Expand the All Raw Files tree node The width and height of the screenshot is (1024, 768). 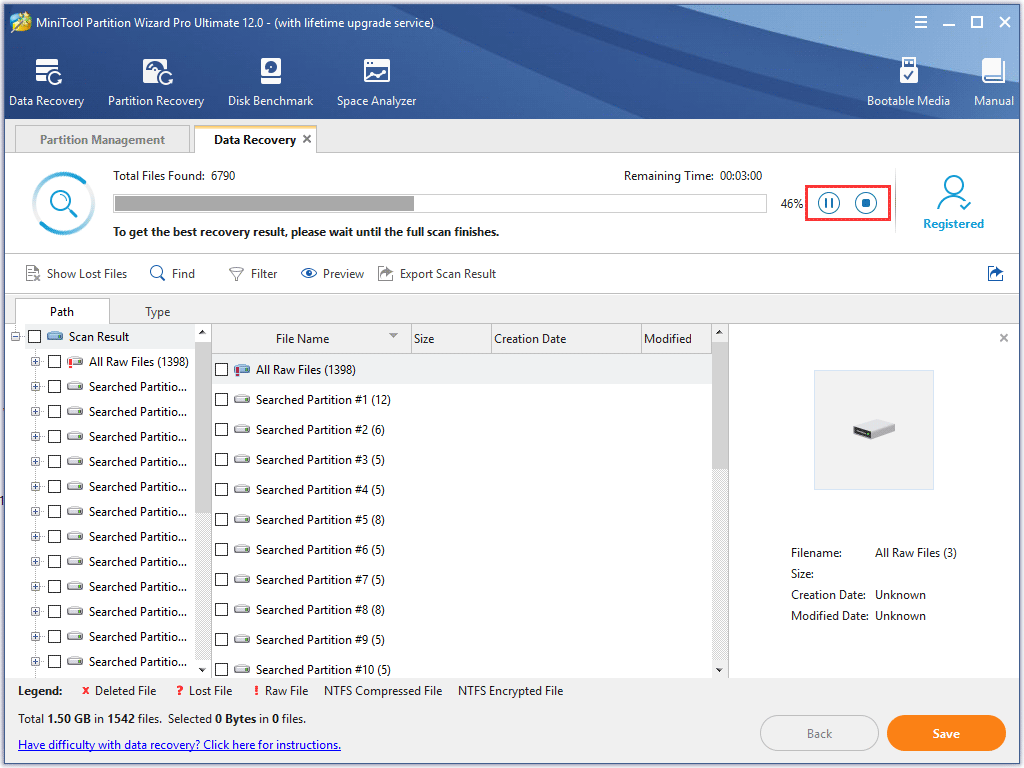pyautogui.click(x=36, y=362)
